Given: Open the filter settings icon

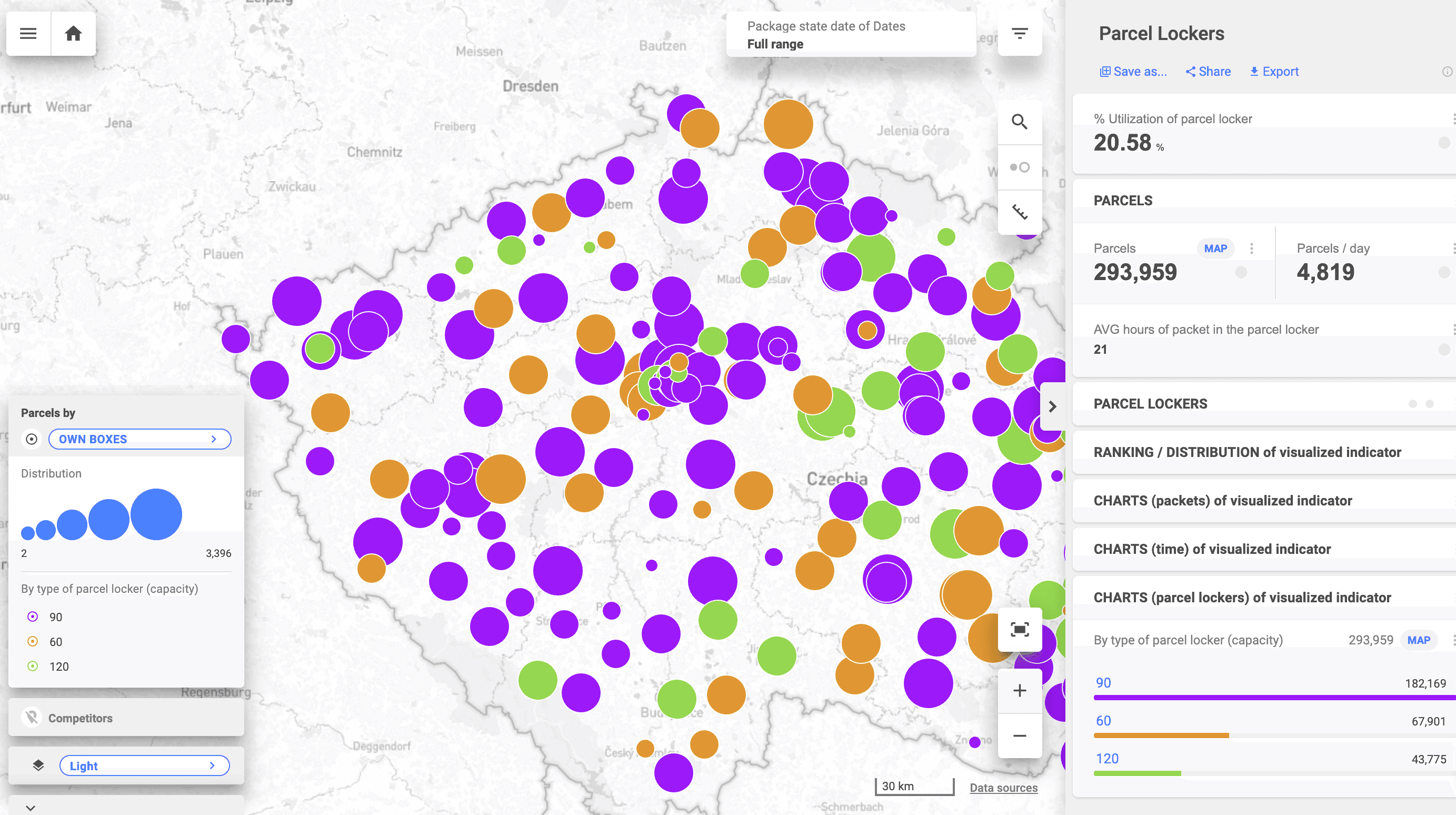Looking at the screenshot, I should [1019, 34].
